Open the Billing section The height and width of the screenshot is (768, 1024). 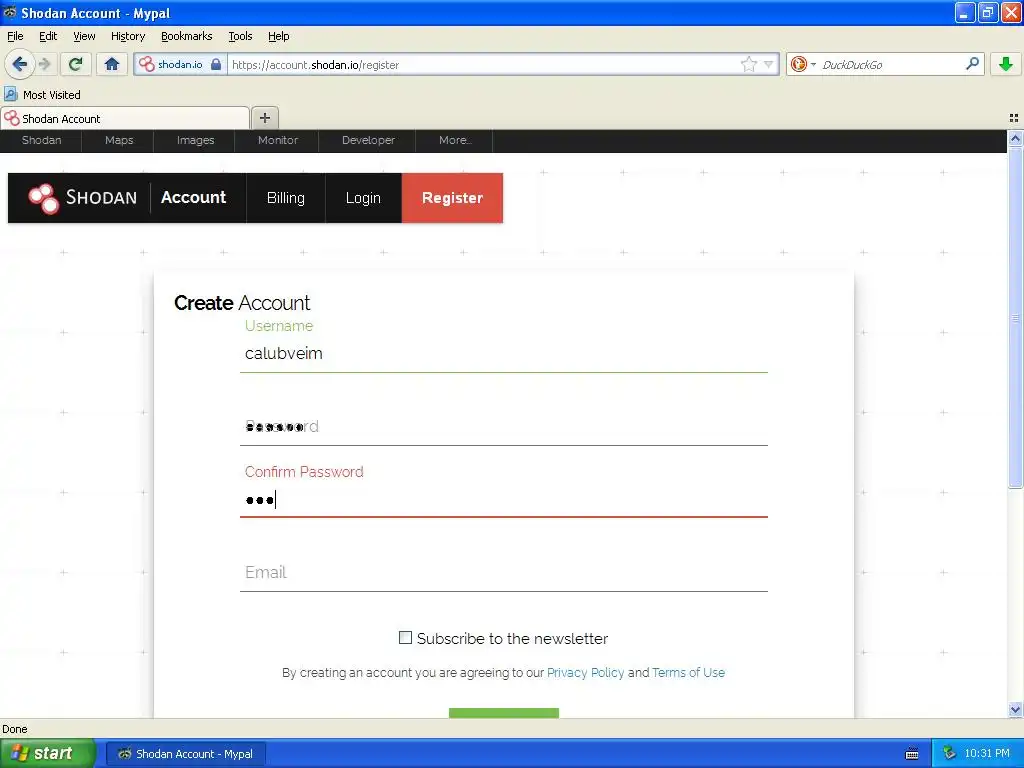(285, 197)
